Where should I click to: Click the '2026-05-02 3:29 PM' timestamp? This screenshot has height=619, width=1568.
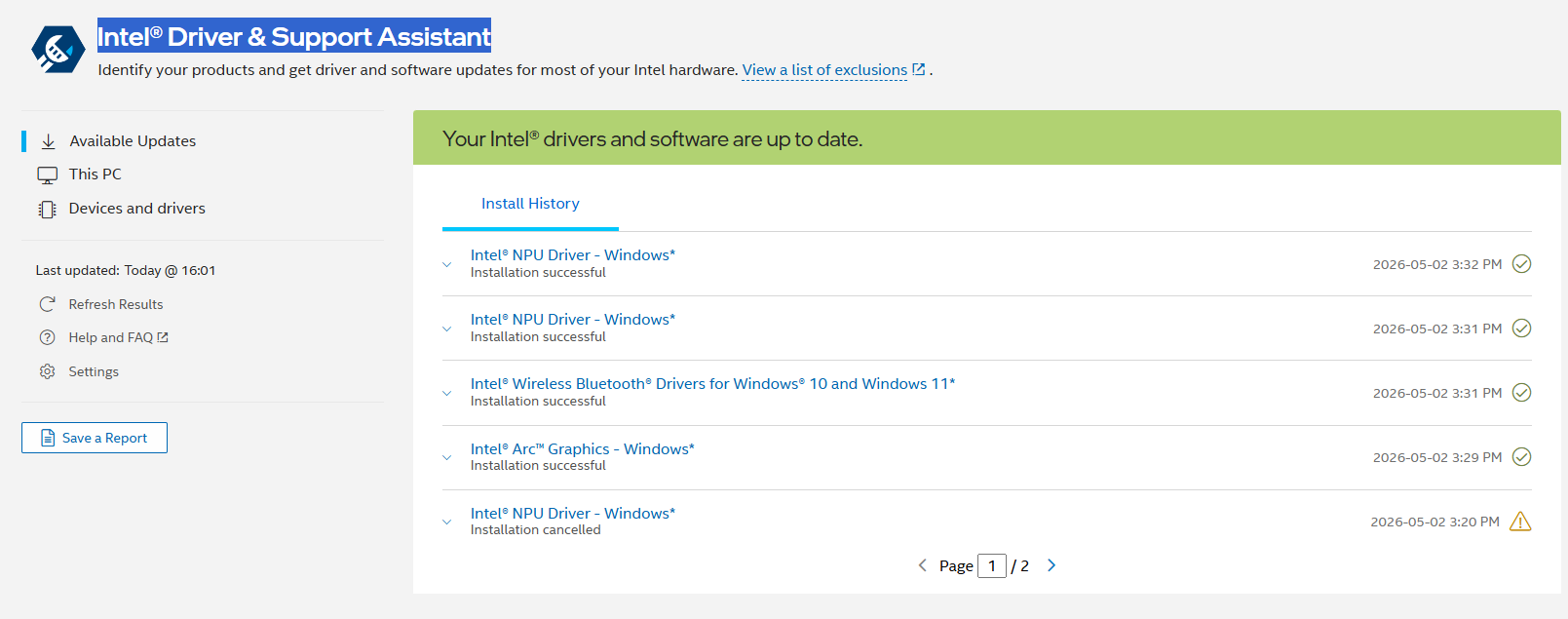(x=1437, y=457)
